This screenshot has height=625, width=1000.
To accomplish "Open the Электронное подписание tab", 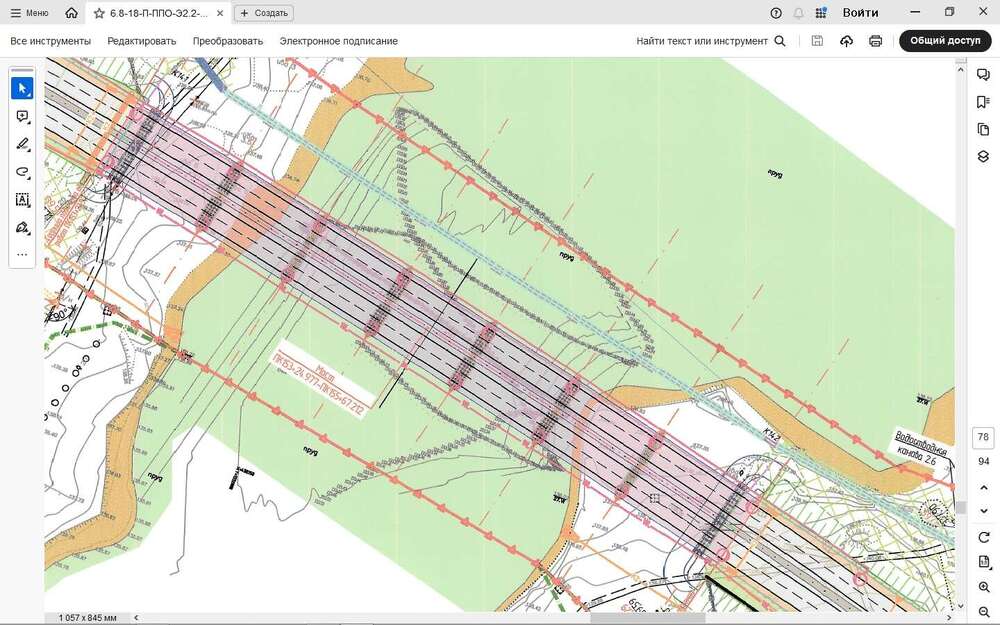I will (339, 41).
